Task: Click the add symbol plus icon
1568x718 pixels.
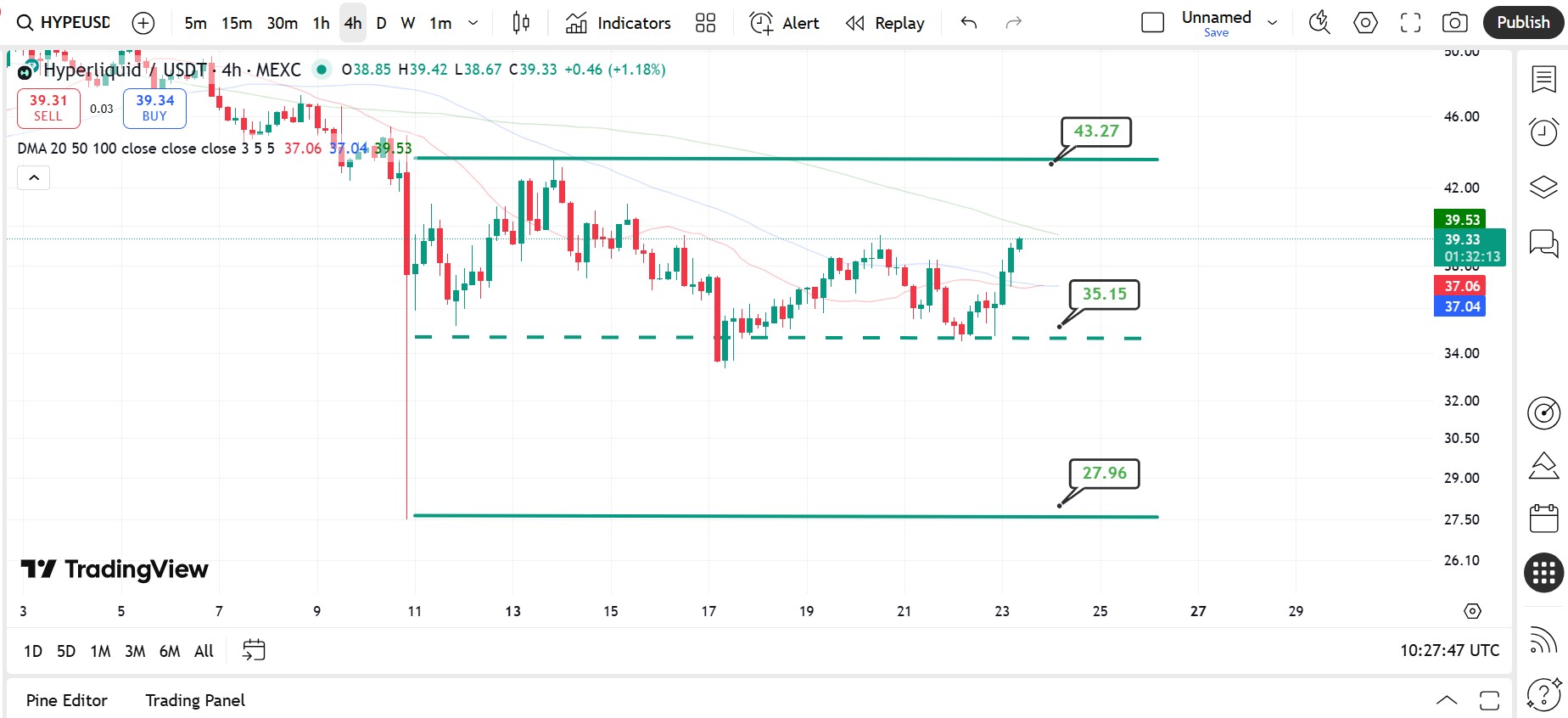Action: 143,23
